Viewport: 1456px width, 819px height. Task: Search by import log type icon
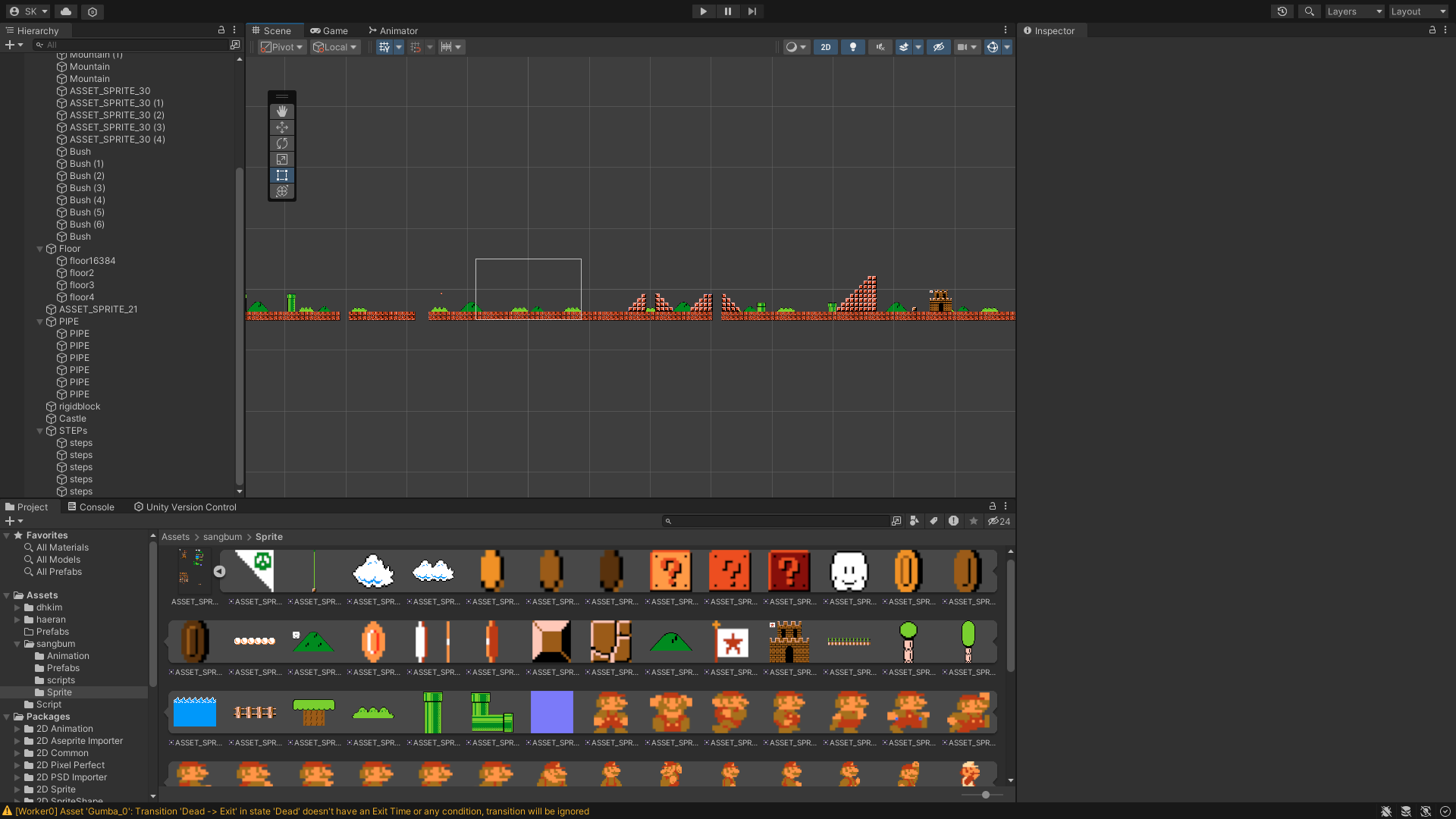[954, 521]
